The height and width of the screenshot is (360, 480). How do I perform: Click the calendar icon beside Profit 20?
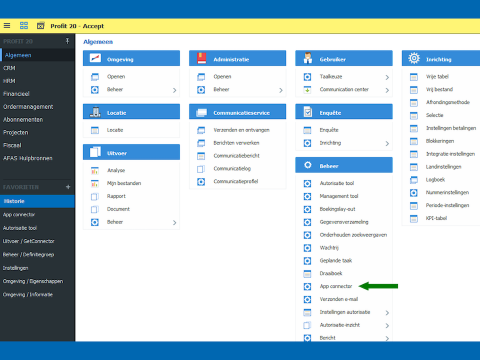coord(41,25)
